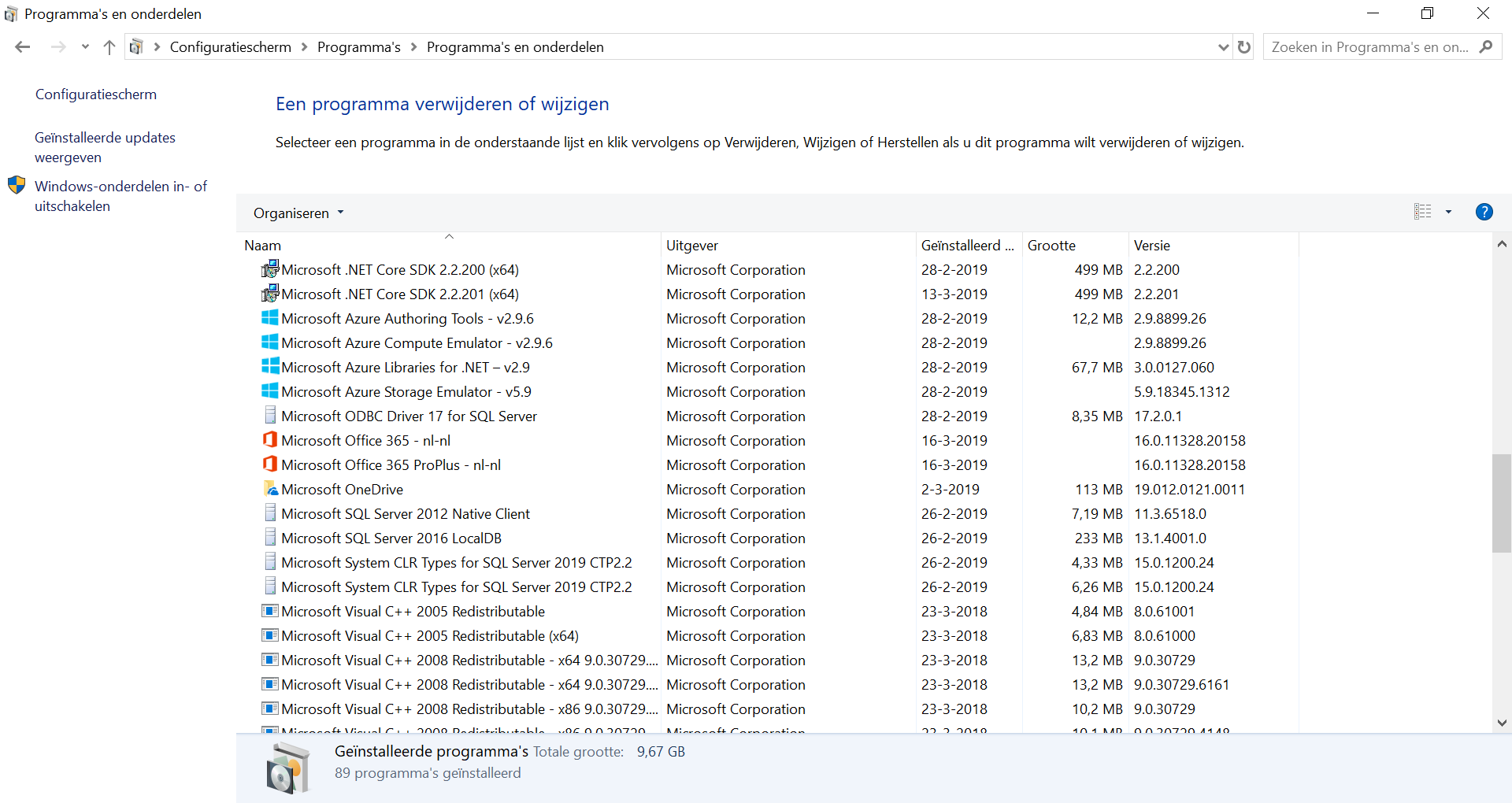
Task: Click version 19.012.0121.0011 cell
Action: (1189, 489)
